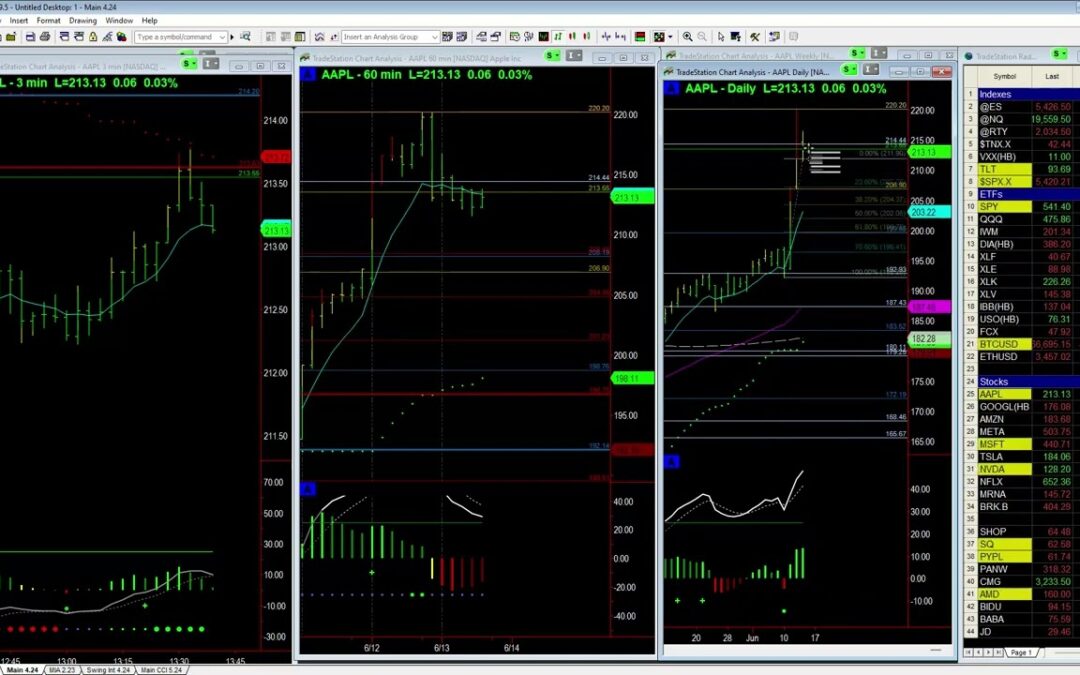Click the red and green color bars icon
The height and width of the screenshot is (675, 1080).
pos(640,37)
